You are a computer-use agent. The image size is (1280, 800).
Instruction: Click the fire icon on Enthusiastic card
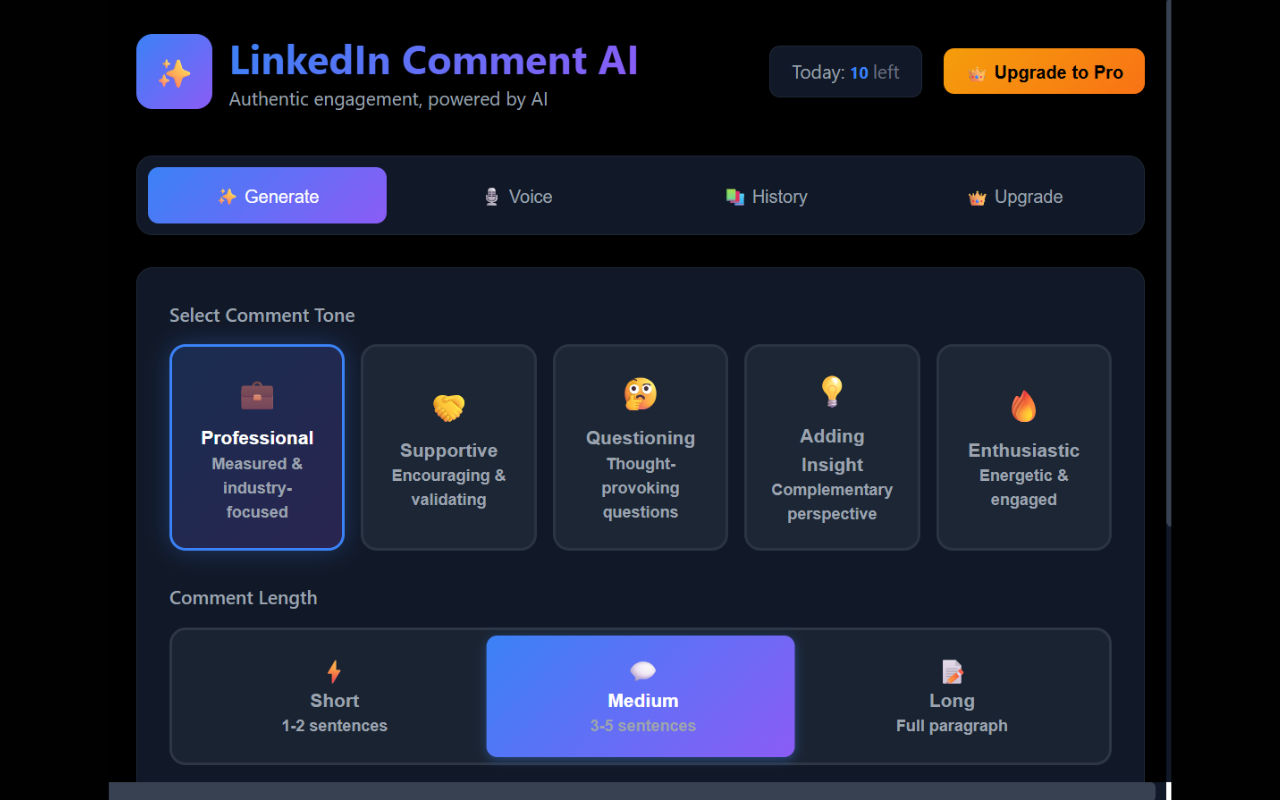(1023, 406)
